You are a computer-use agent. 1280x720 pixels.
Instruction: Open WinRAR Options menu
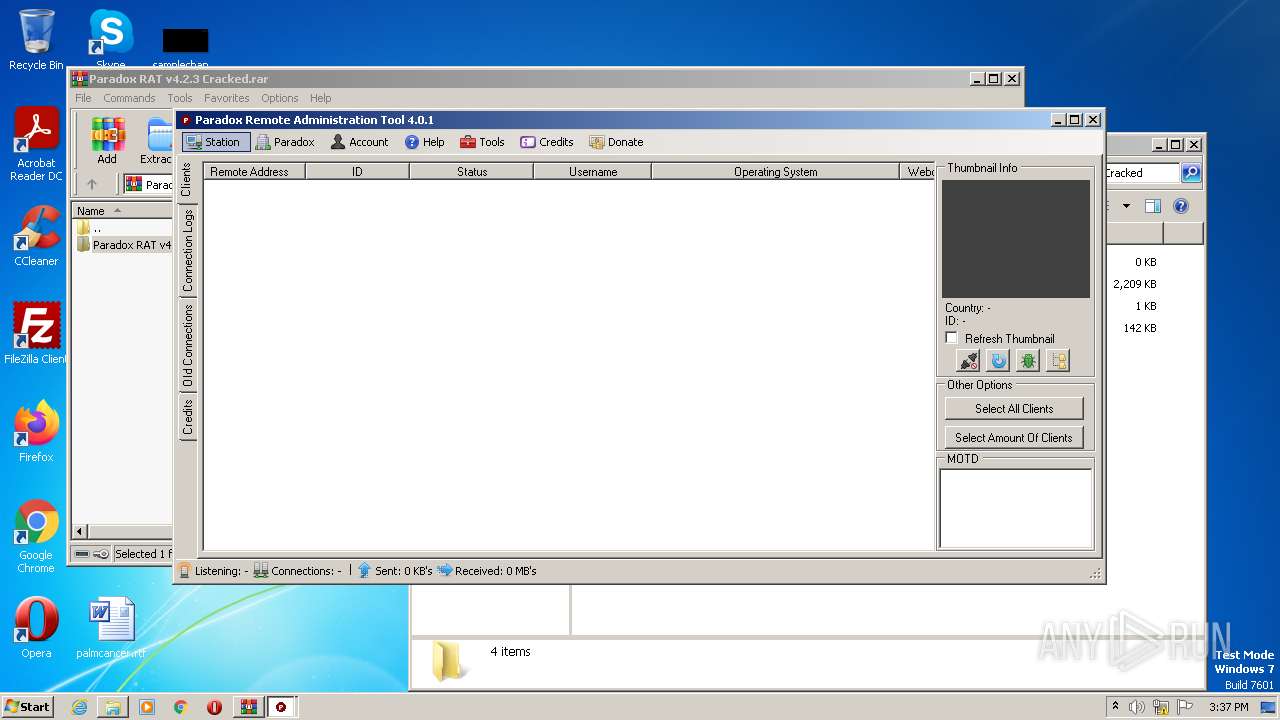280,98
